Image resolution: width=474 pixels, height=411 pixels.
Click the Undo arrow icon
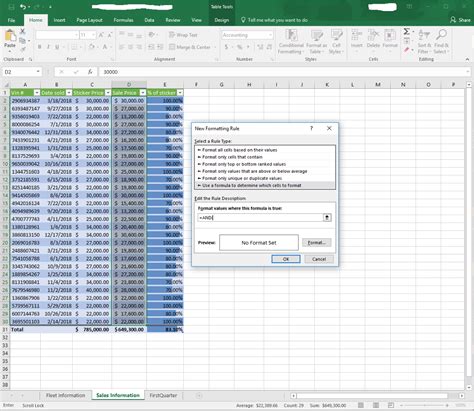tap(23, 7)
